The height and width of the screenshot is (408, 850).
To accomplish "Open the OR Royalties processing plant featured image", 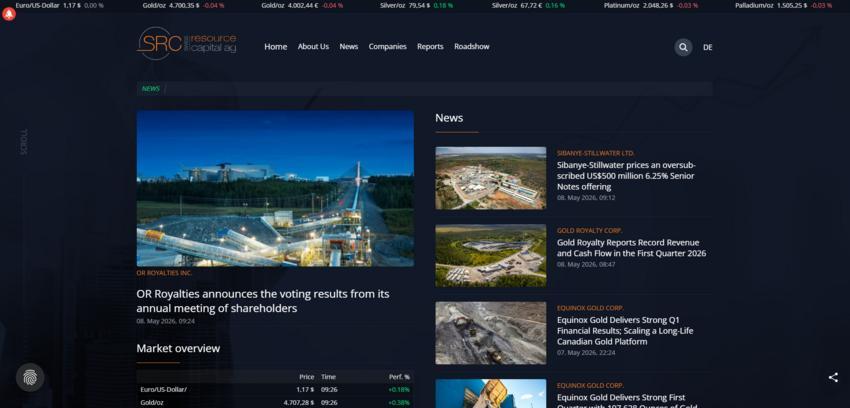I will 275,189.
